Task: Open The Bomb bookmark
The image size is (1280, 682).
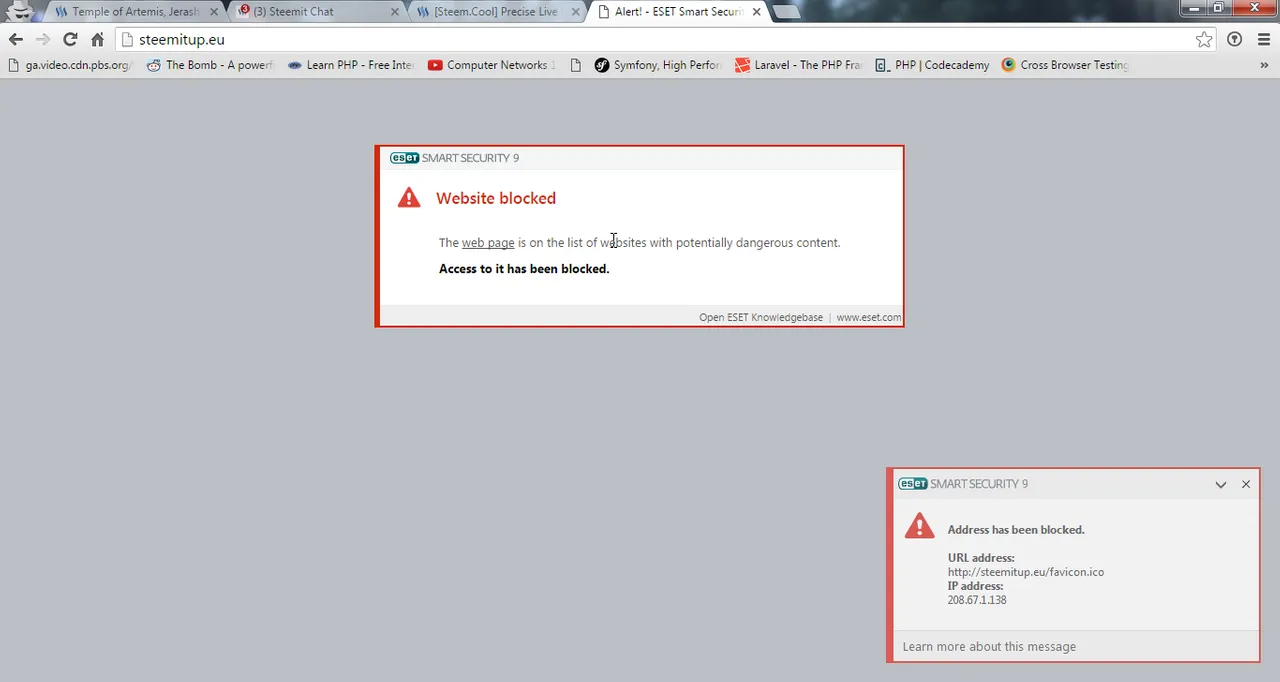Action: tap(210, 65)
